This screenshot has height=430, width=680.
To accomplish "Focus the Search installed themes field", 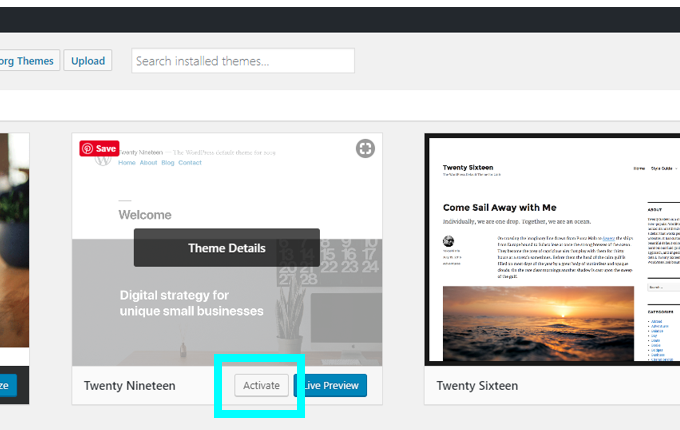I will pyautogui.click(x=243, y=61).
